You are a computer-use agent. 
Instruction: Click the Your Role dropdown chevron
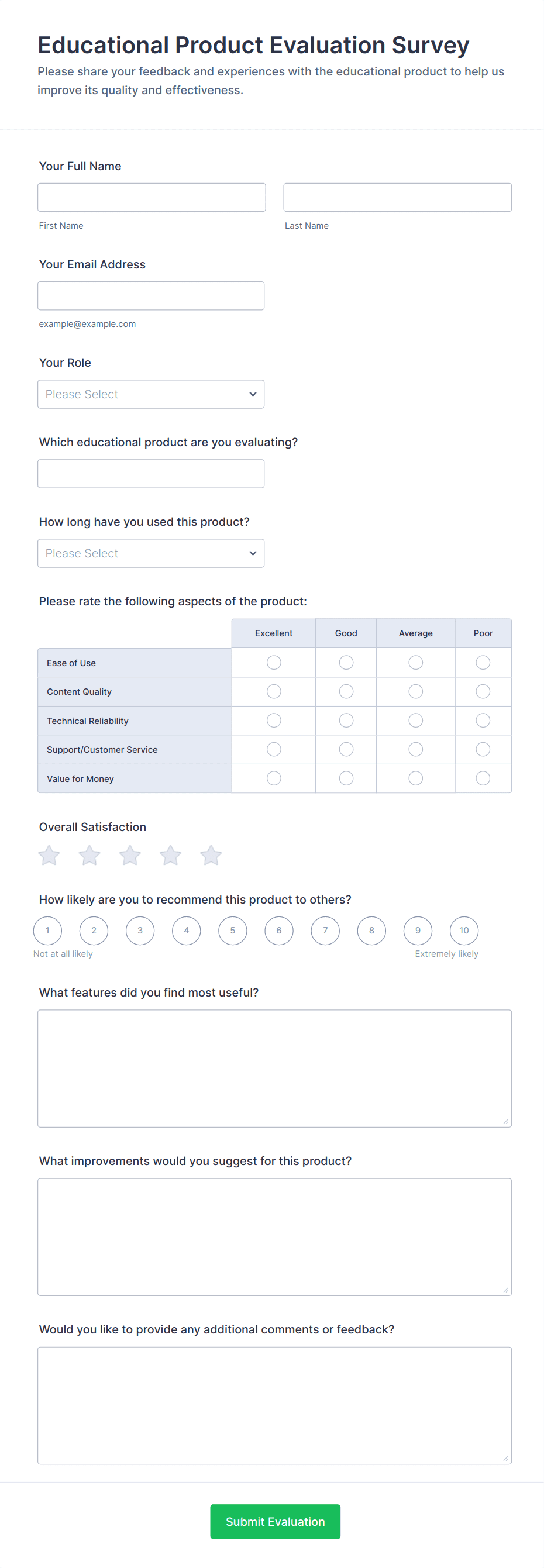click(x=253, y=394)
